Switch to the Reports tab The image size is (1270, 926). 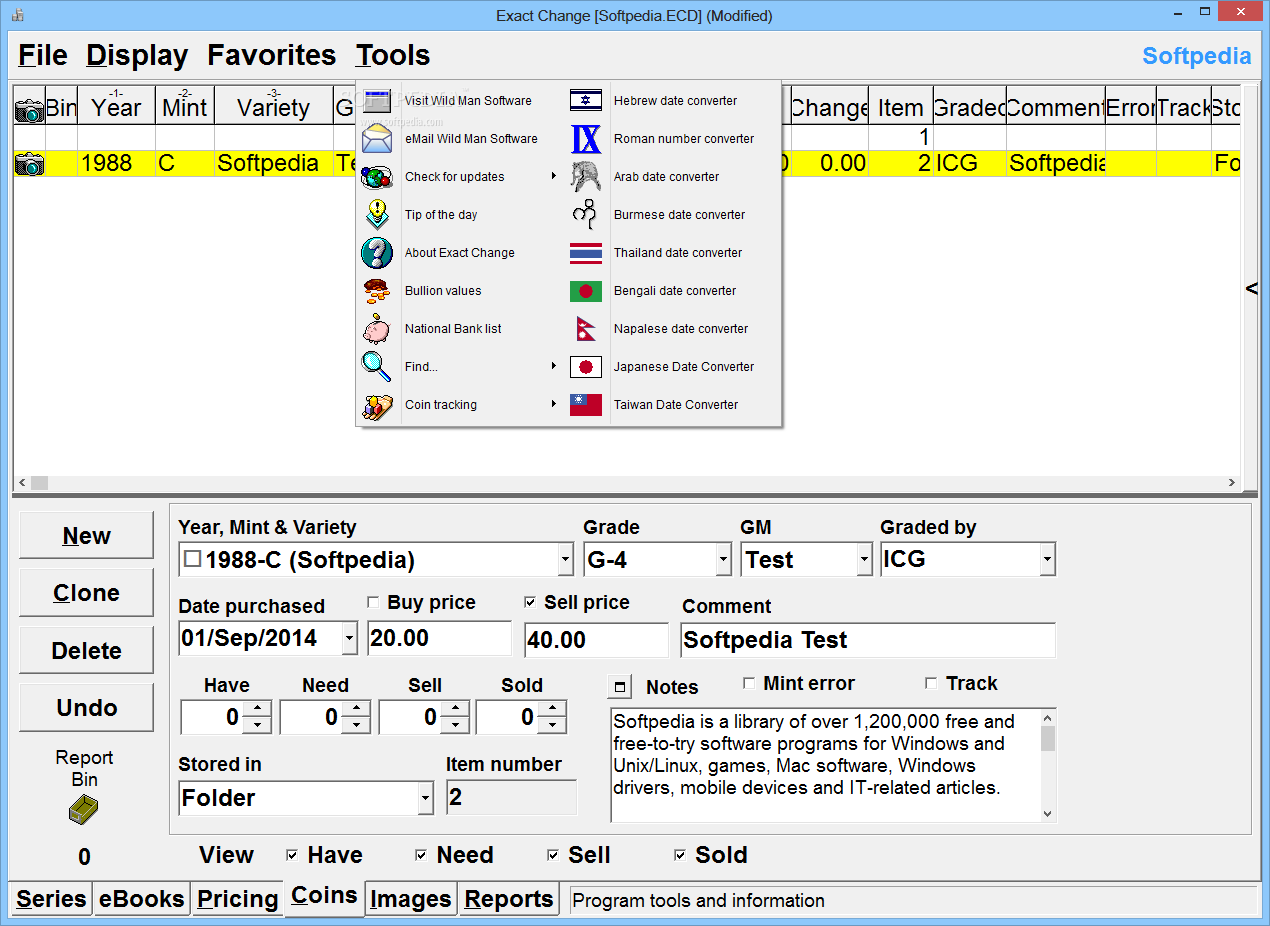[x=509, y=899]
